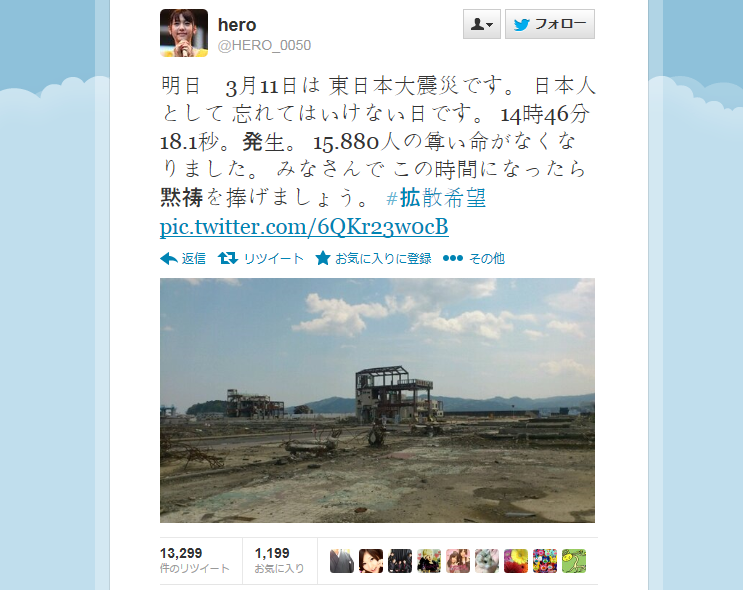The height and width of the screenshot is (590, 743).
Task: Open the second retweeter avatar with woman
Action: pyautogui.click(x=371, y=561)
